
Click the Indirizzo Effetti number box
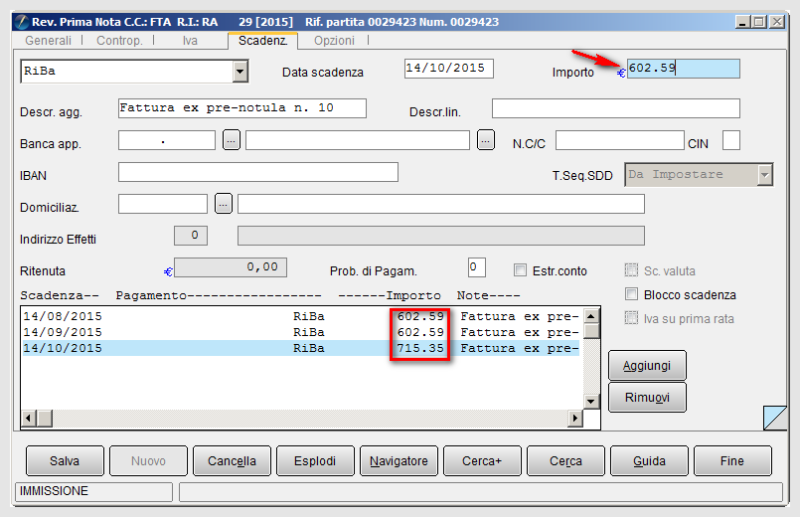click(191, 236)
